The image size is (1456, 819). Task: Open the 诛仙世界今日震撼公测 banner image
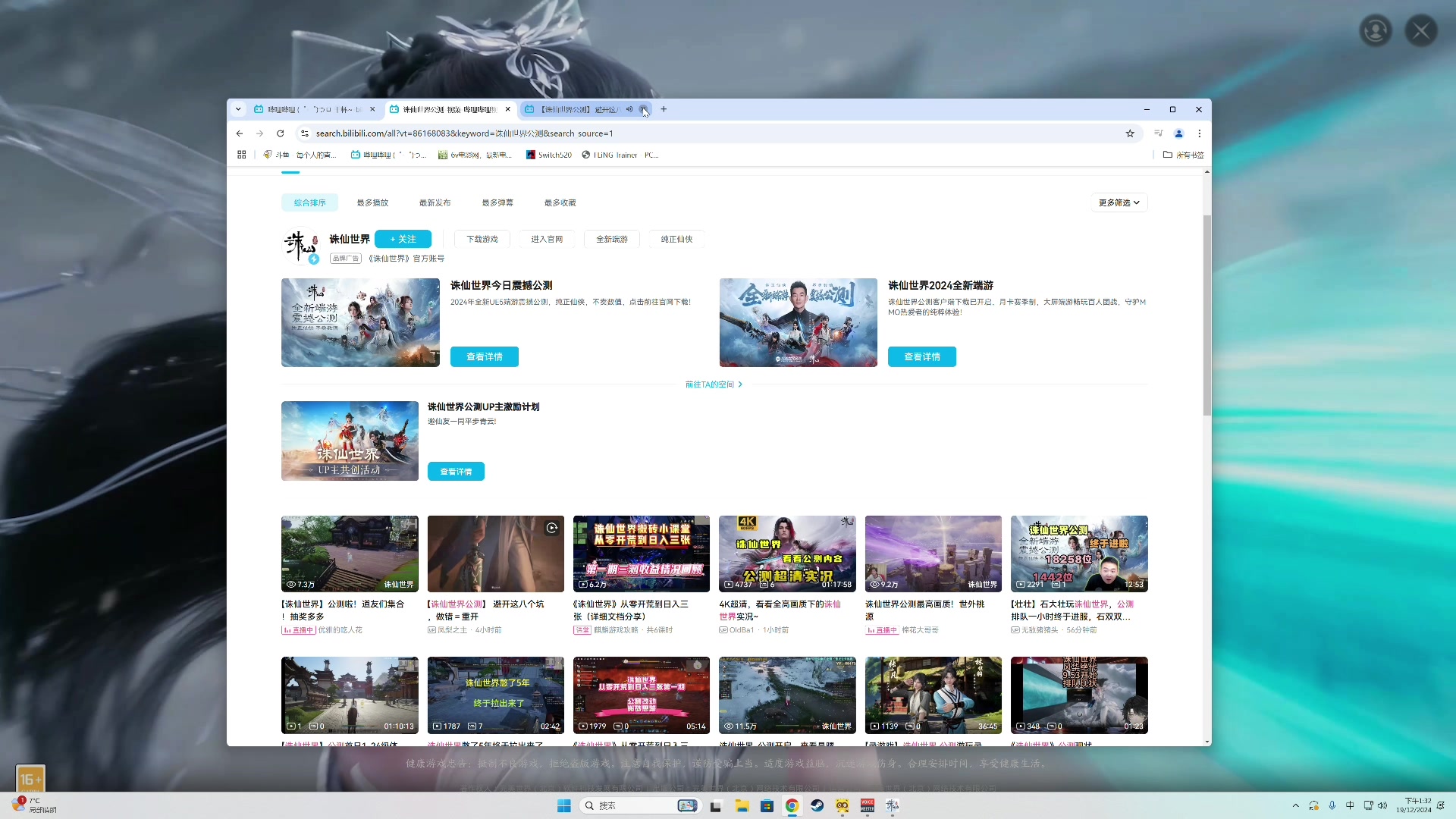click(360, 322)
